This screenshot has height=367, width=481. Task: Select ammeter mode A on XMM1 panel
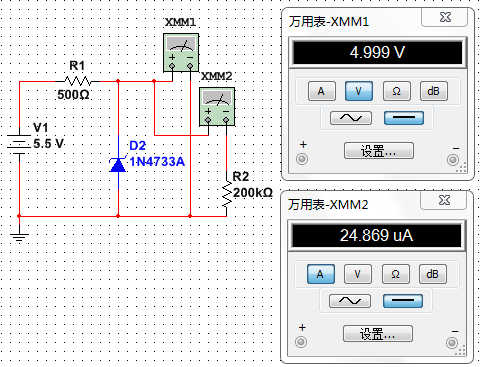(321, 91)
